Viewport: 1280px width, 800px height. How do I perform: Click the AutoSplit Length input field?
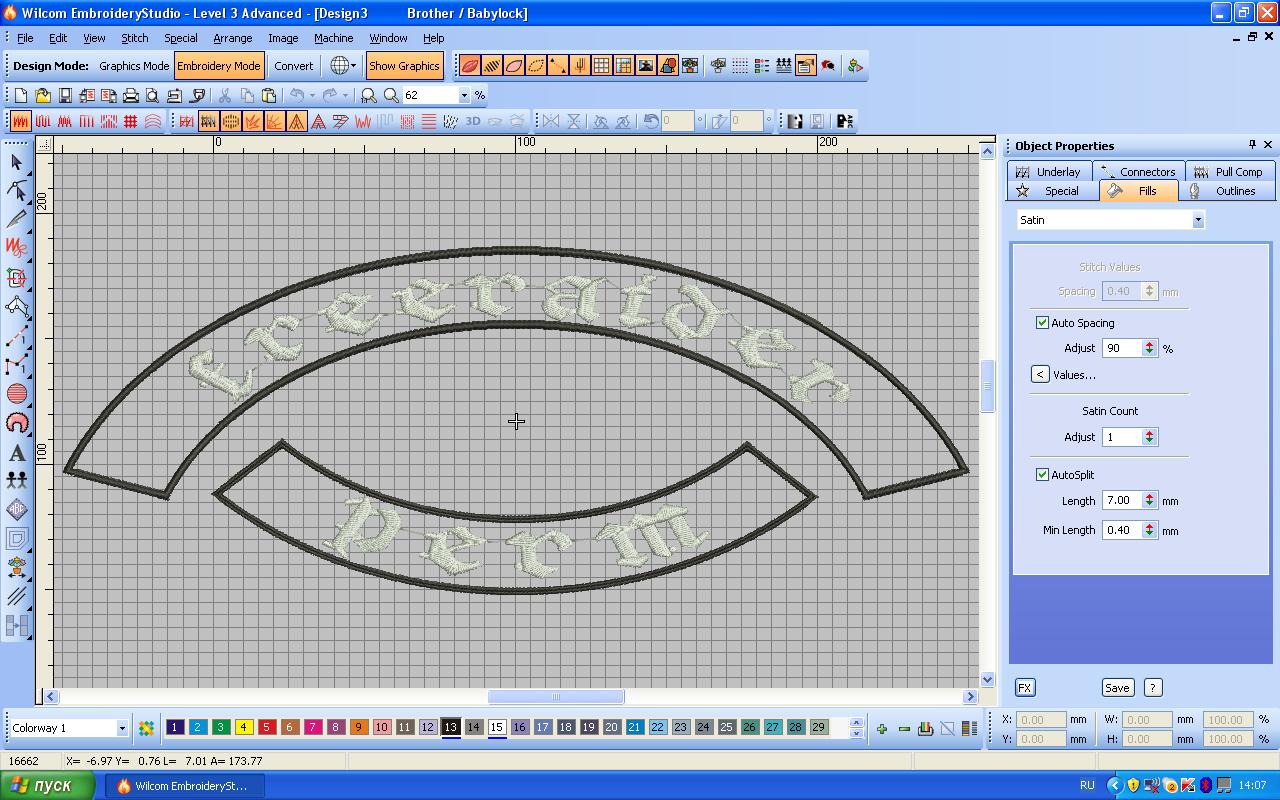(1122, 500)
